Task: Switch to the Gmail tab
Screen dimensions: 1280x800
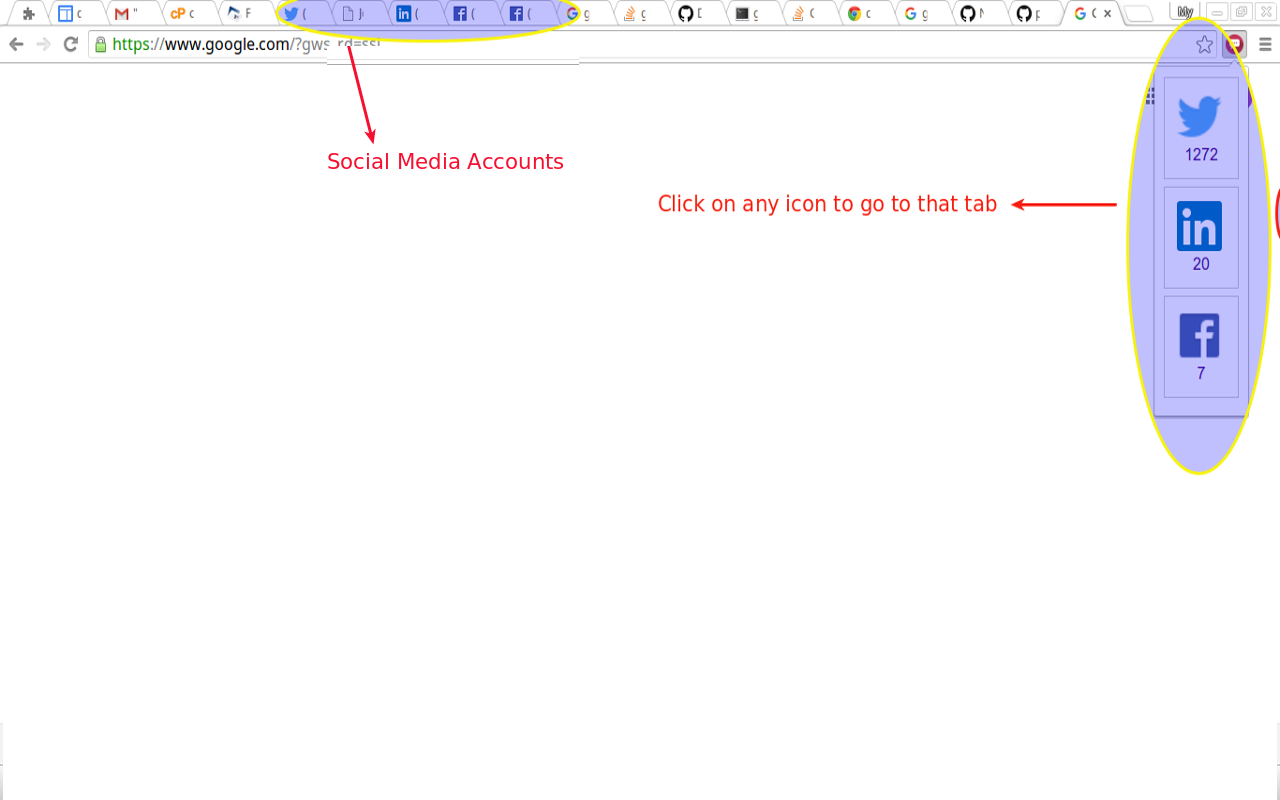Action: click(x=131, y=14)
